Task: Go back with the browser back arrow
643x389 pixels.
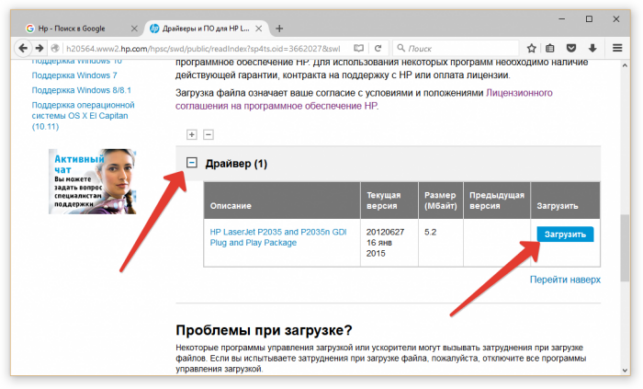Action: pyautogui.click(x=23, y=48)
